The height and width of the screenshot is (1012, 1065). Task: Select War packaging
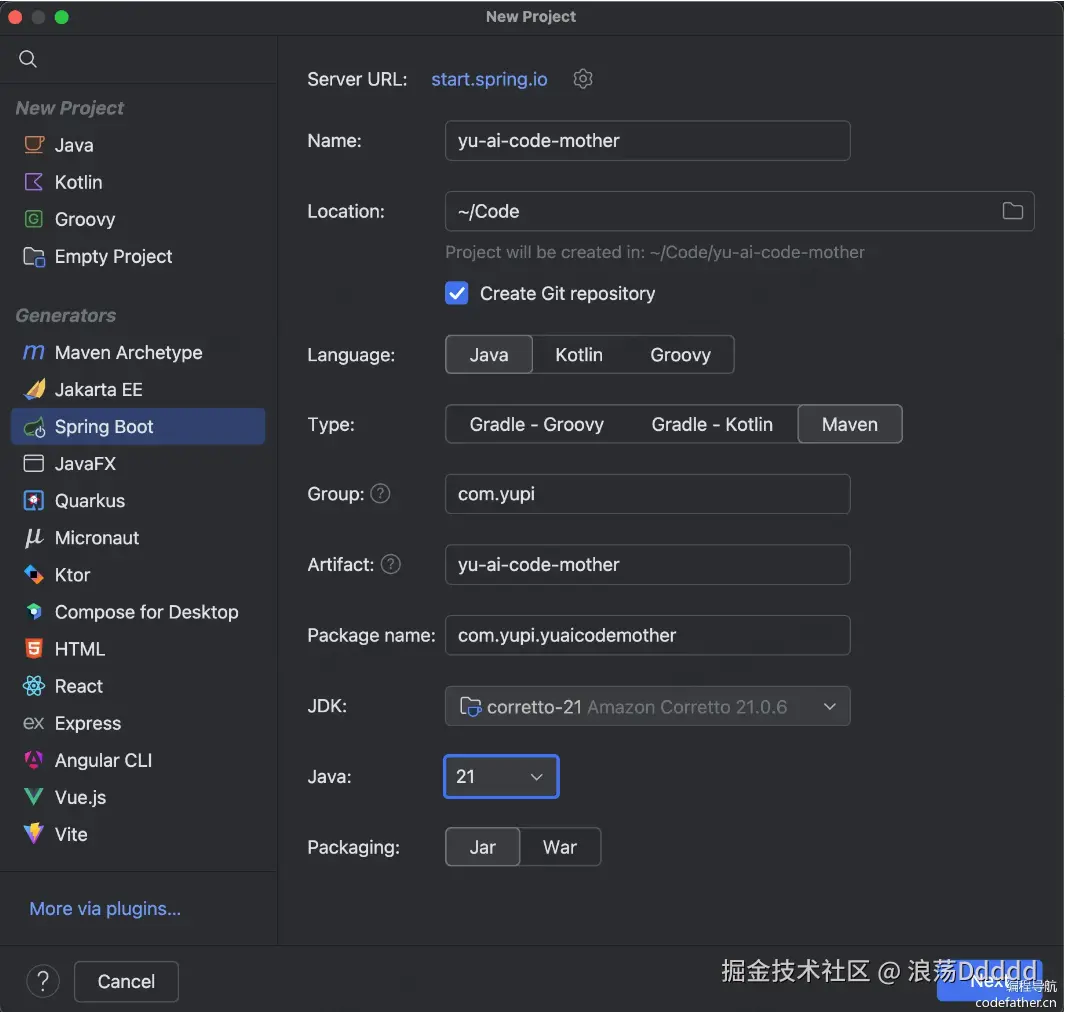click(x=560, y=847)
